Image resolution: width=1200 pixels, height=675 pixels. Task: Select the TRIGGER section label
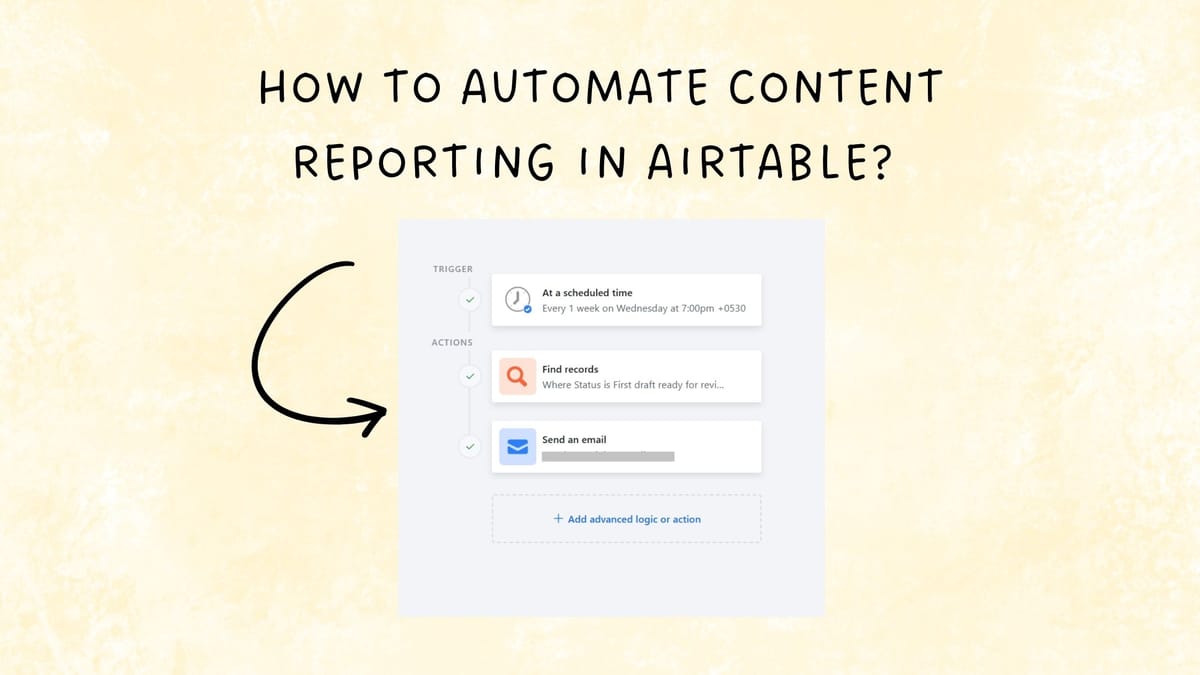[x=453, y=268]
